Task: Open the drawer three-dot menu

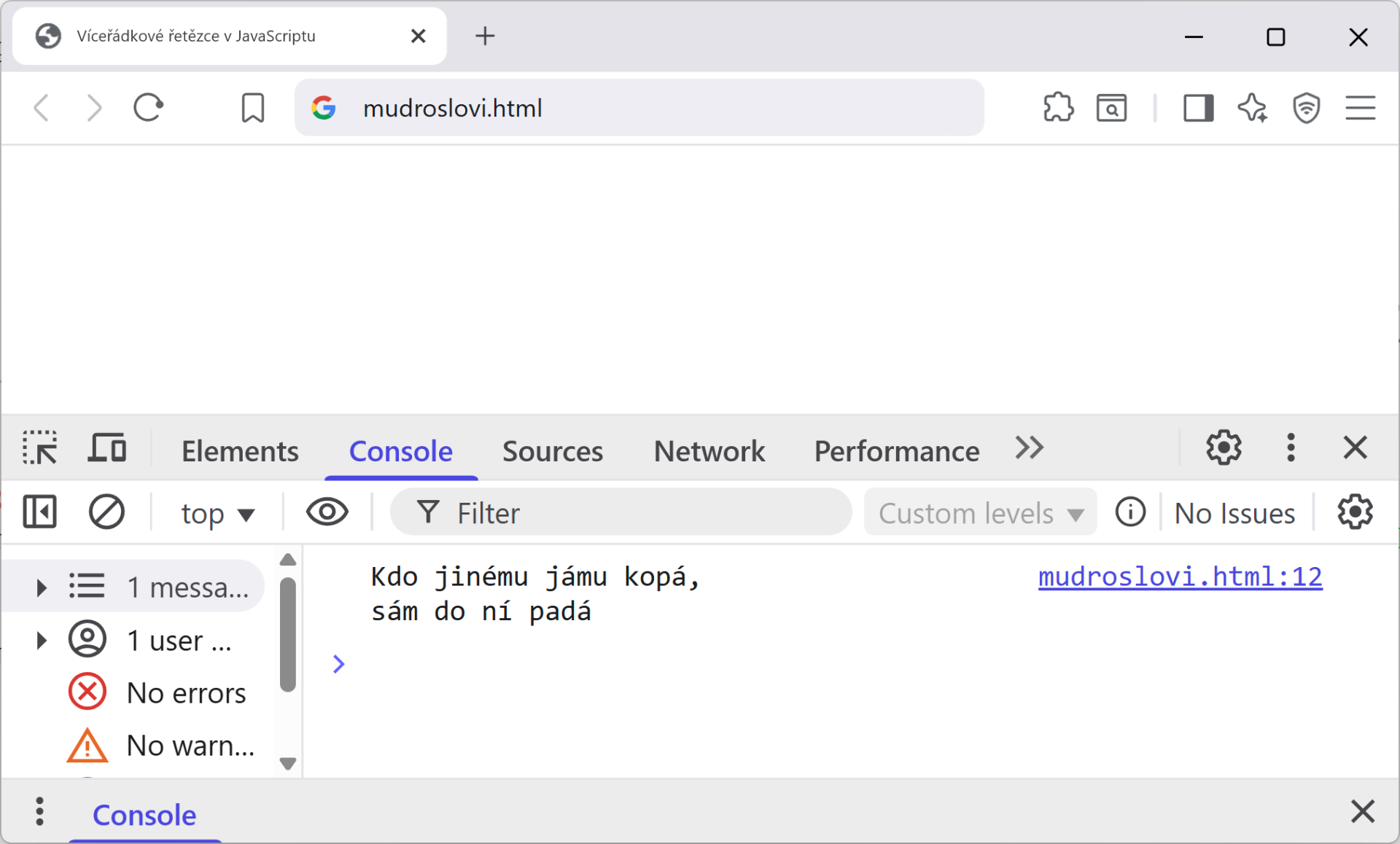Action: [39, 811]
